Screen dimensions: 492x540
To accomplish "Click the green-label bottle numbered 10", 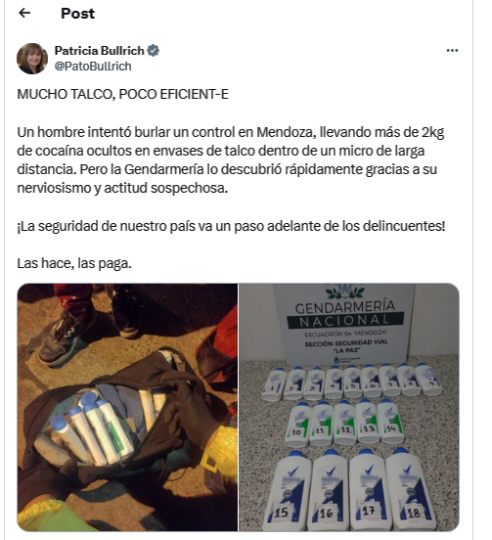I will pyautogui.click(x=298, y=424).
